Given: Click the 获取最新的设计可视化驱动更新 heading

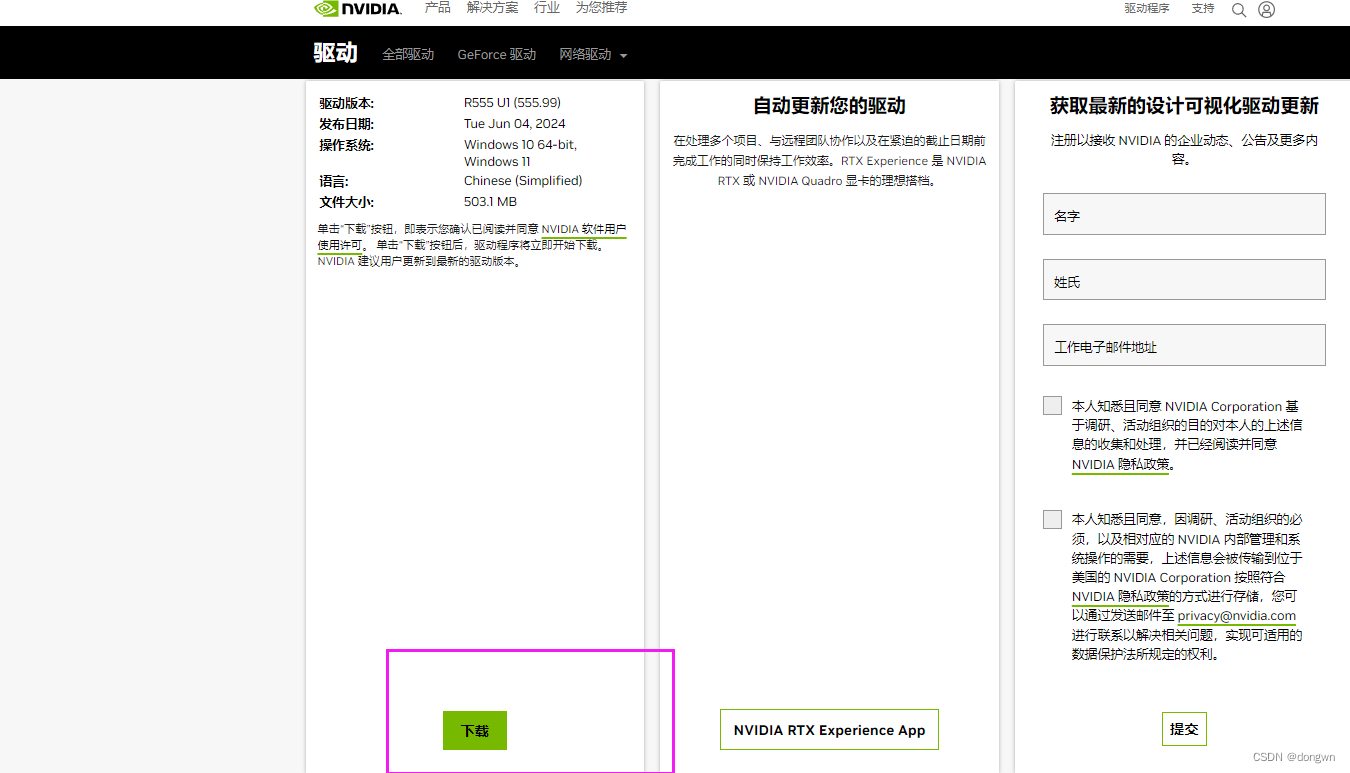Looking at the screenshot, I should [1184, 106].
